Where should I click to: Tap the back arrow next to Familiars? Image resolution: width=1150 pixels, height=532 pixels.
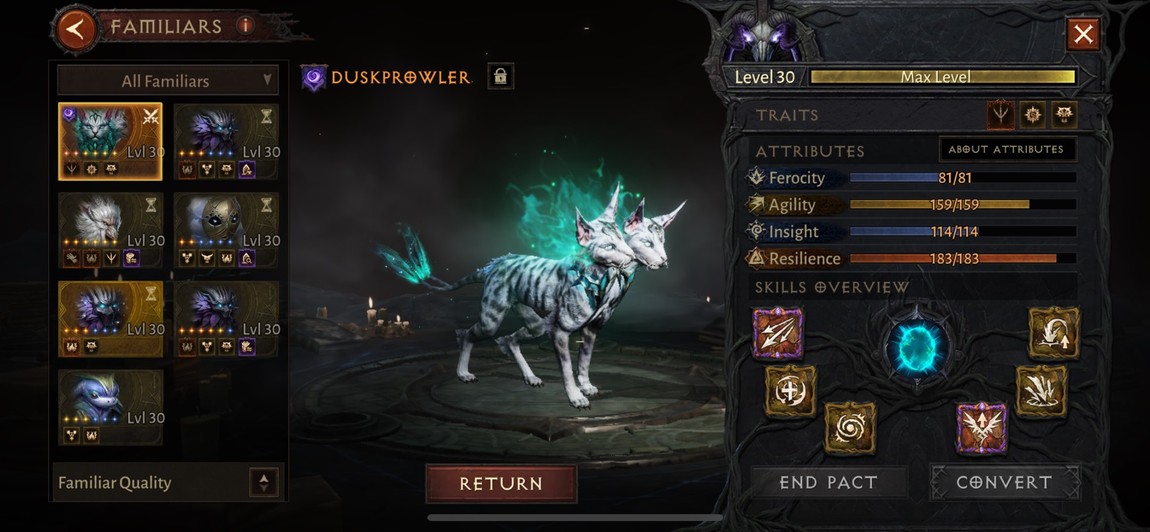click(x=75, y=29)
